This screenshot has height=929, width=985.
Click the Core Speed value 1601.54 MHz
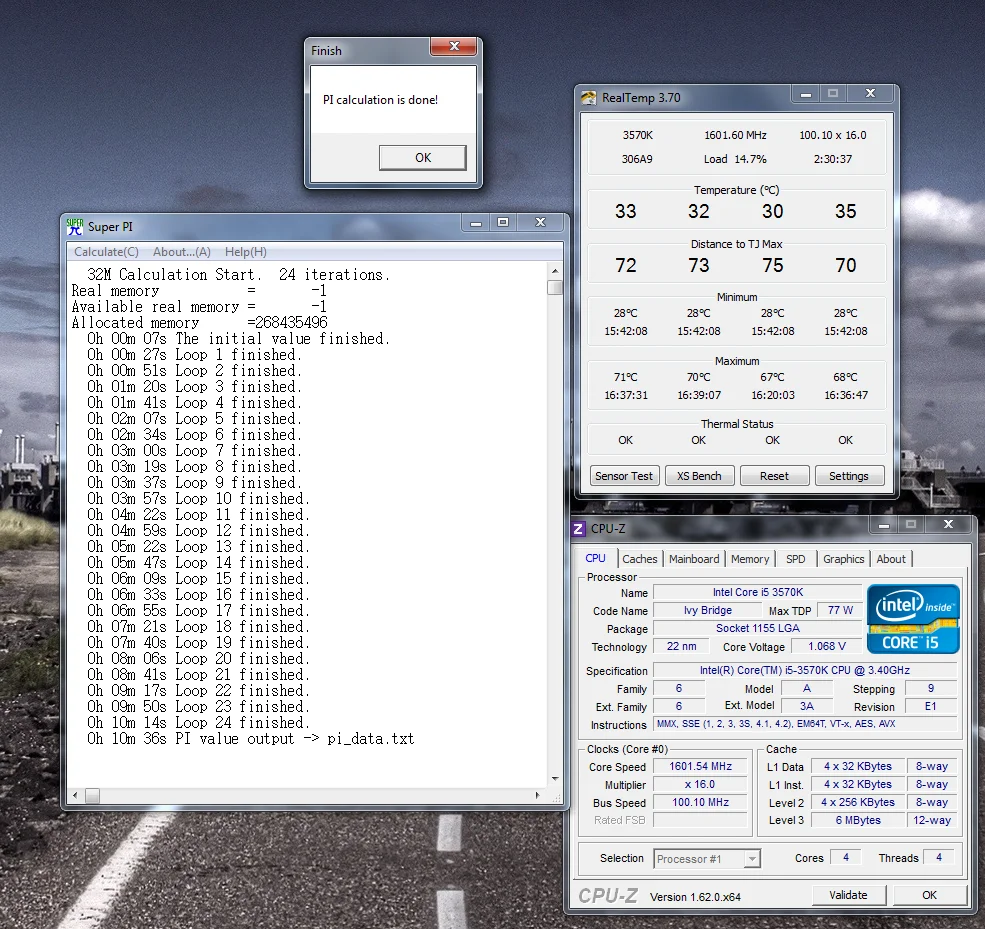tap(700, 766)
